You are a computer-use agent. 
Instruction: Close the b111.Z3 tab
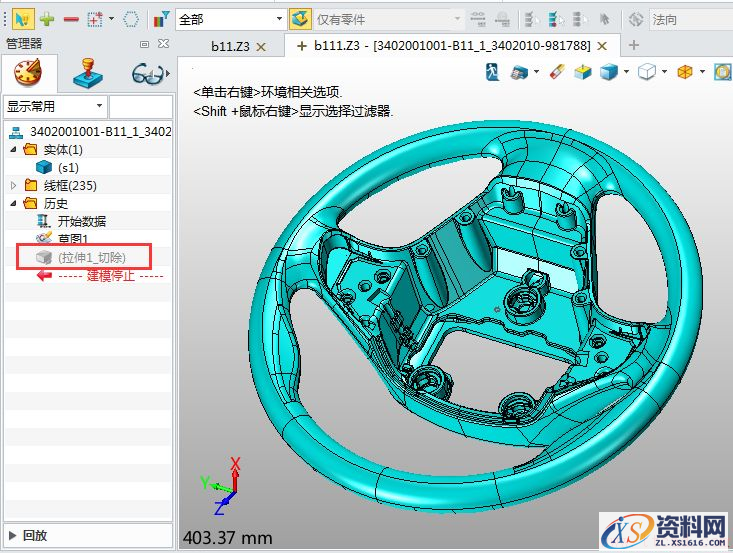602,46
